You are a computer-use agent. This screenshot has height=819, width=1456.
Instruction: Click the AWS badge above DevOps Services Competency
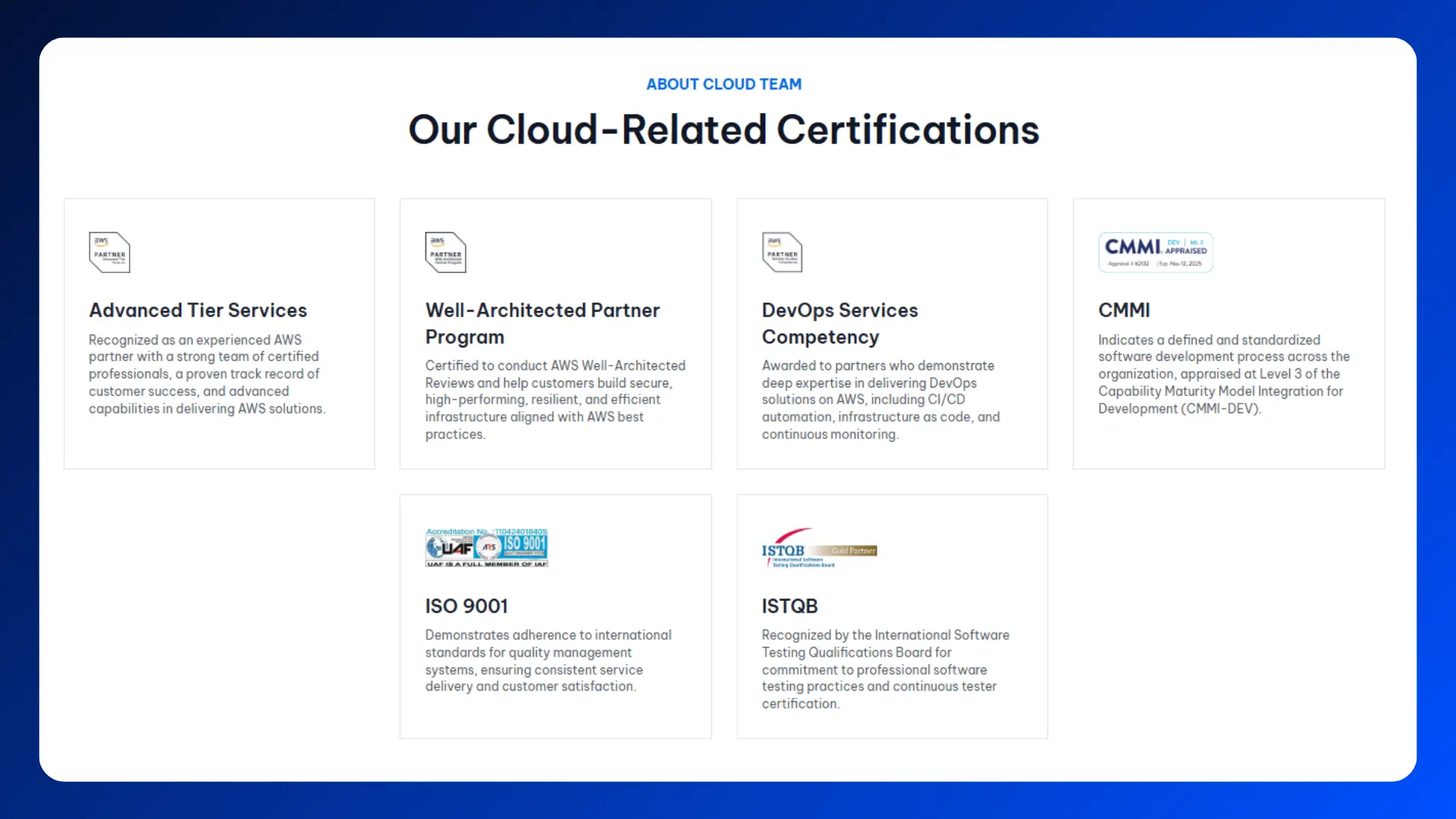tap(782, 253)
